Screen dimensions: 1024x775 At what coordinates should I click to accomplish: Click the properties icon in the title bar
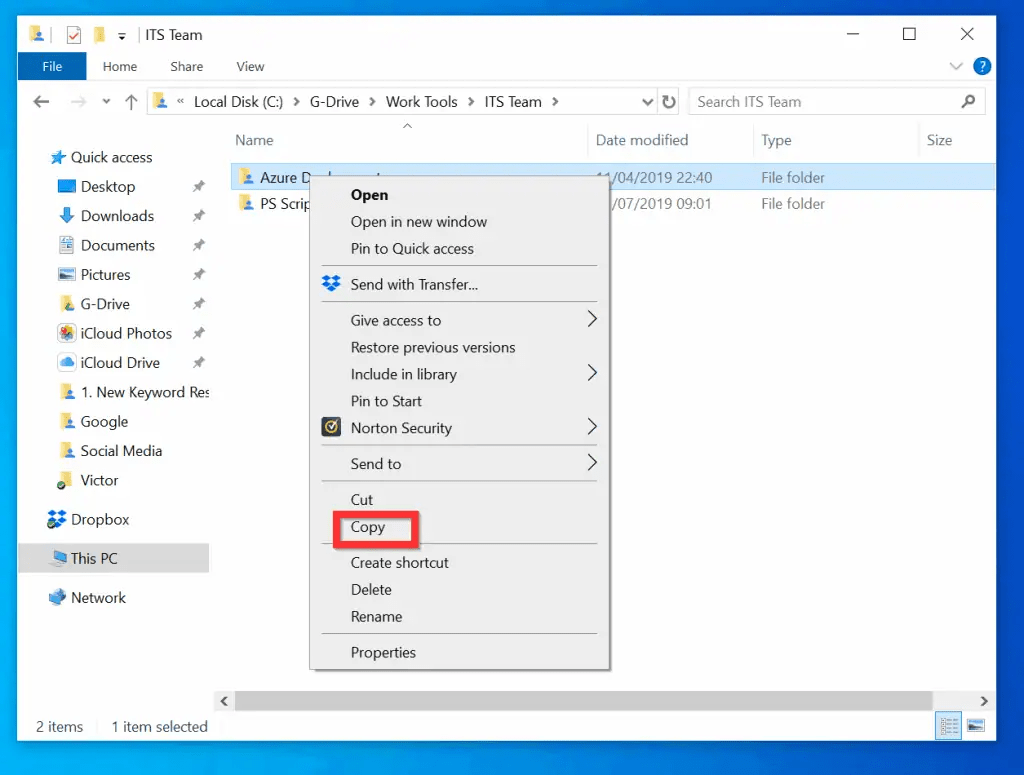73,33
